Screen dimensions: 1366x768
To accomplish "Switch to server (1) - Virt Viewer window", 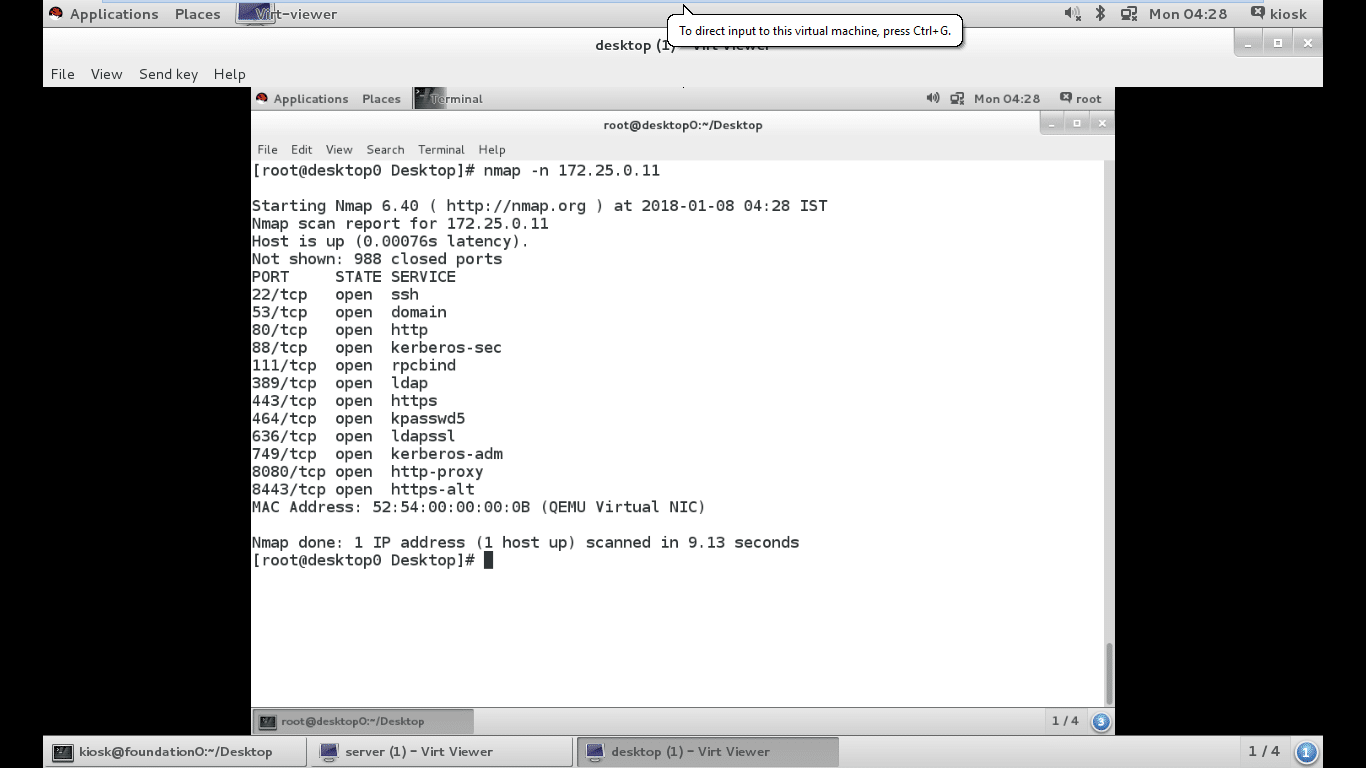I will 442,752.
